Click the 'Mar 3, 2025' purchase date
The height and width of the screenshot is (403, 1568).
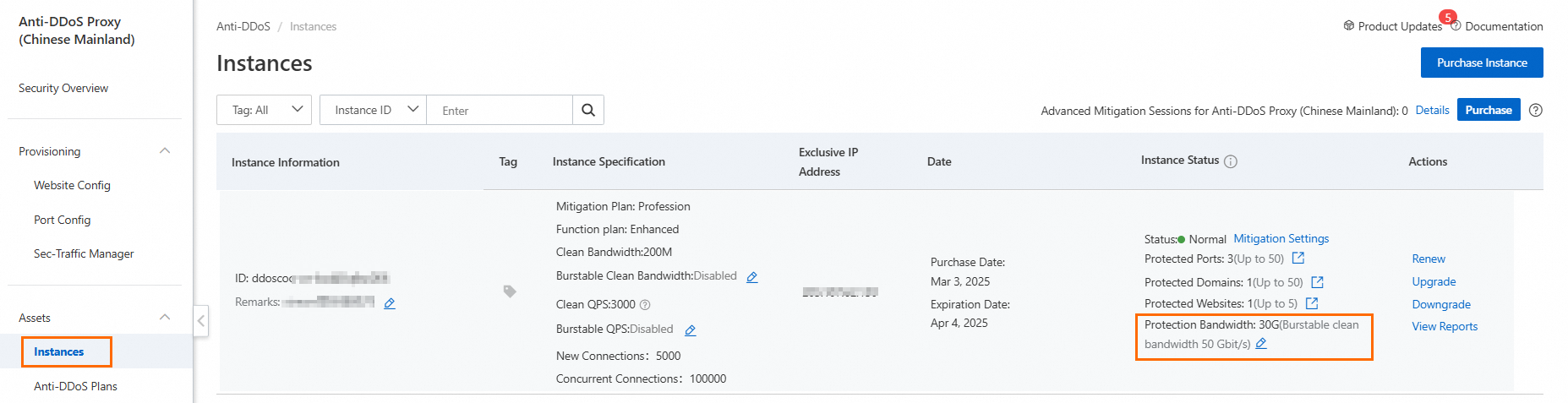click(x=960, y=281)
